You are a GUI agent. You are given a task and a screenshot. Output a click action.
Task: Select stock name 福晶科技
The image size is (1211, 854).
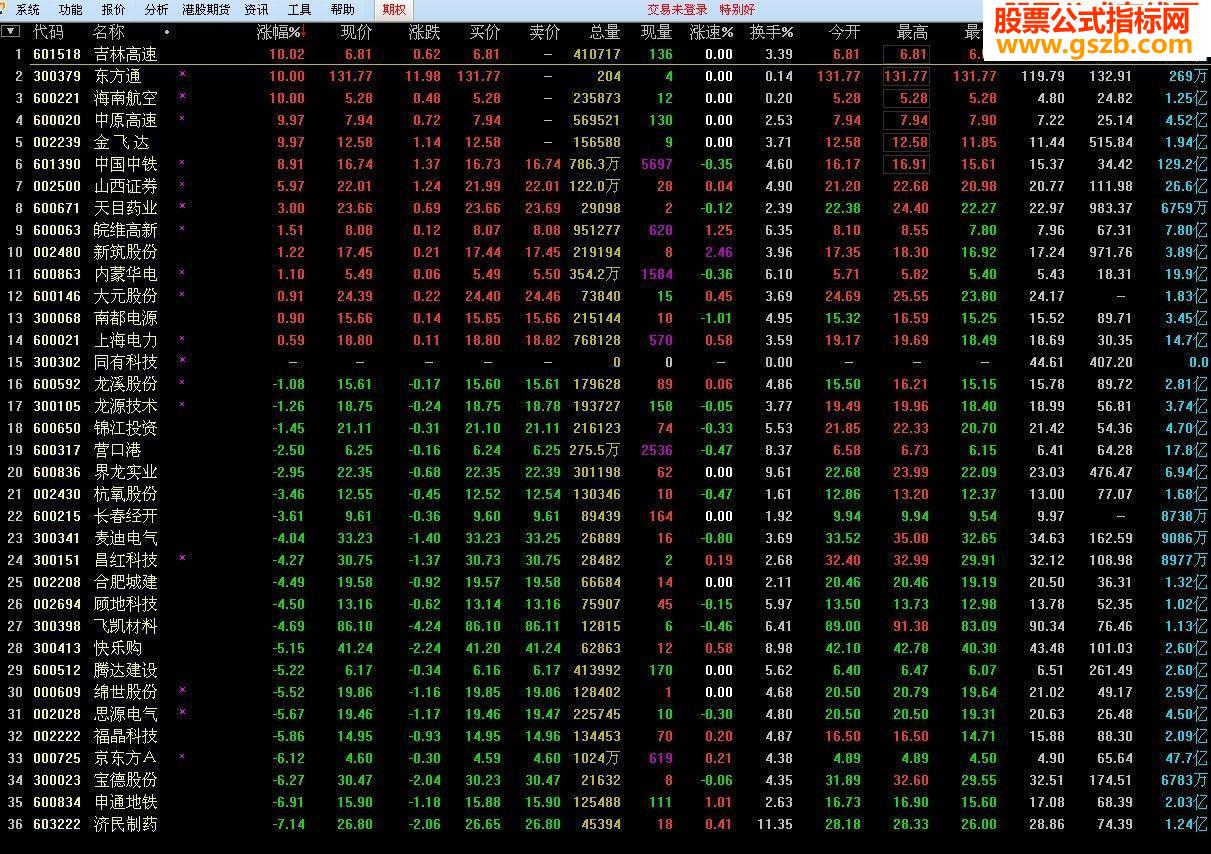125,736
